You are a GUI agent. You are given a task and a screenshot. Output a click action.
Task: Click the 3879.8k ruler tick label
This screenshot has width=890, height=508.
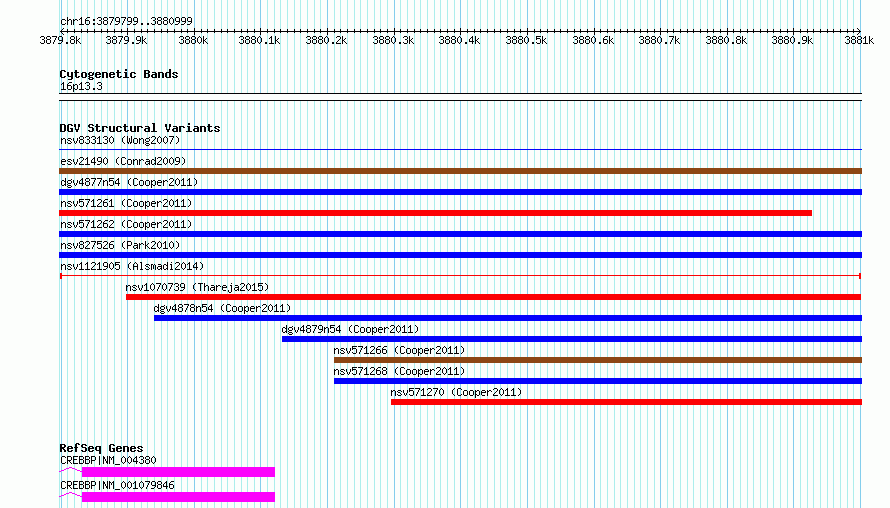pos(60,40)
